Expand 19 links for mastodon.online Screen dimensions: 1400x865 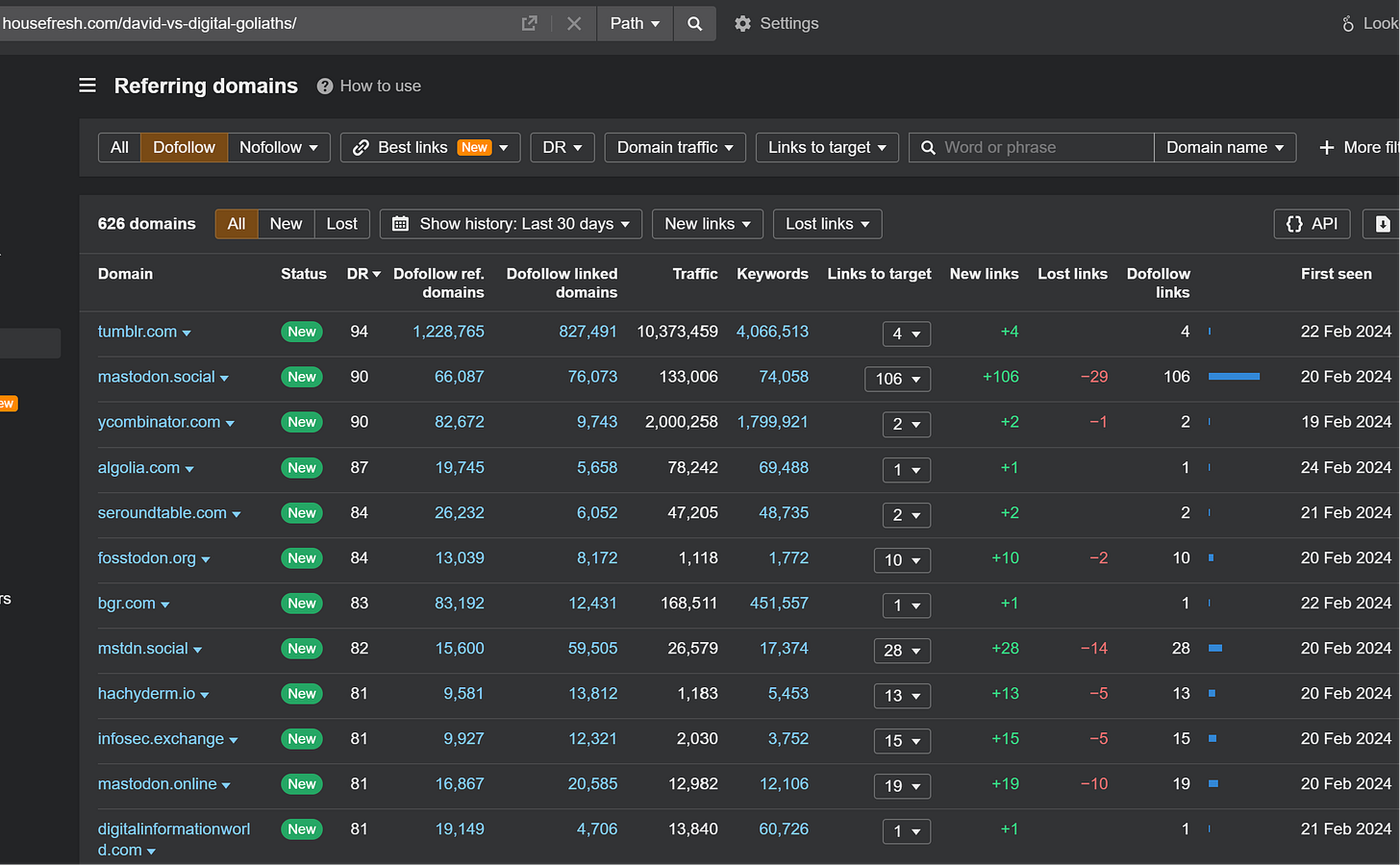click(902, 786)
